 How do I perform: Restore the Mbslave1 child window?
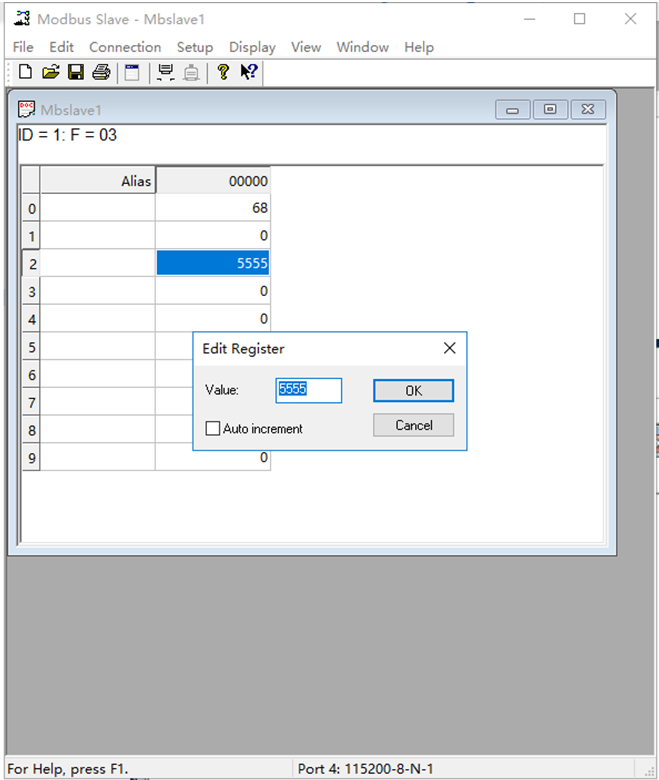[x=550, y=110]
